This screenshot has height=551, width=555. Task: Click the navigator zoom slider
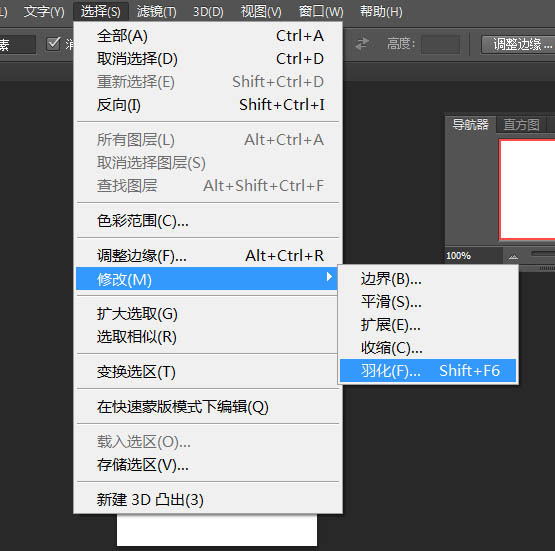click(x=543, y=253)
